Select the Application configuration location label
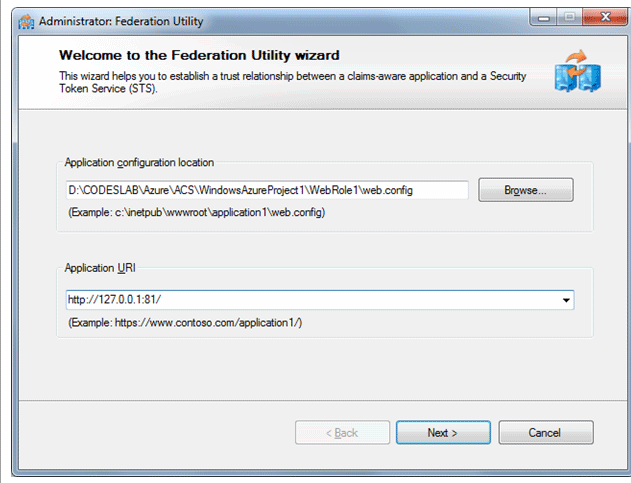Screen dimensions: 631x483 pyautogui.click(x=139, y=163)
